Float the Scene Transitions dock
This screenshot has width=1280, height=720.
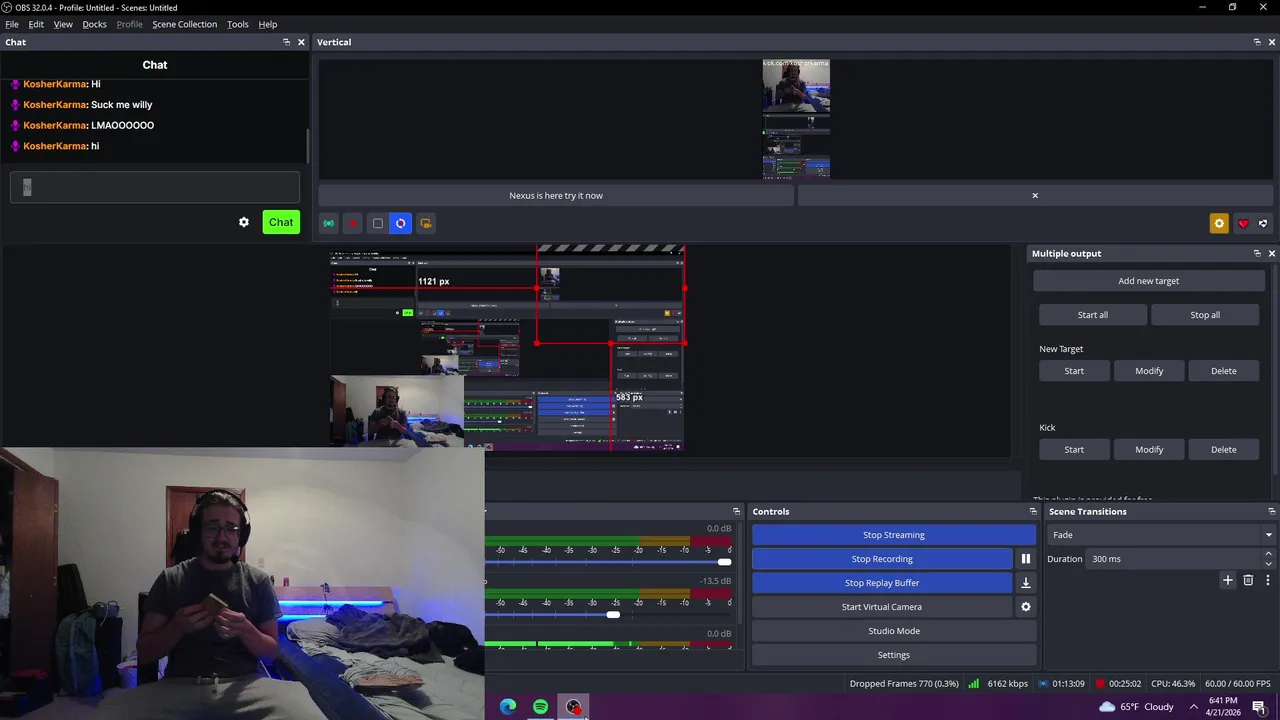pyautogui.click(x=1271, y=511)
